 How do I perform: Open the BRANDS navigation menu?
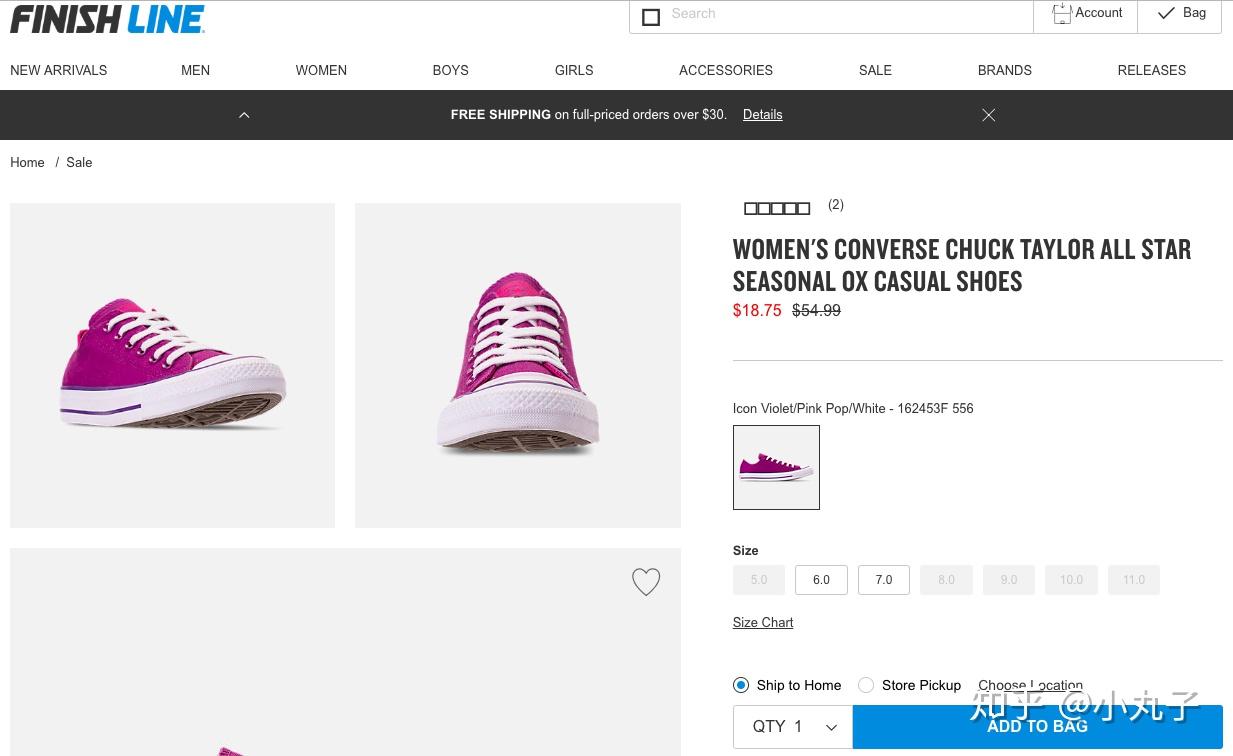coord(1004,70)
